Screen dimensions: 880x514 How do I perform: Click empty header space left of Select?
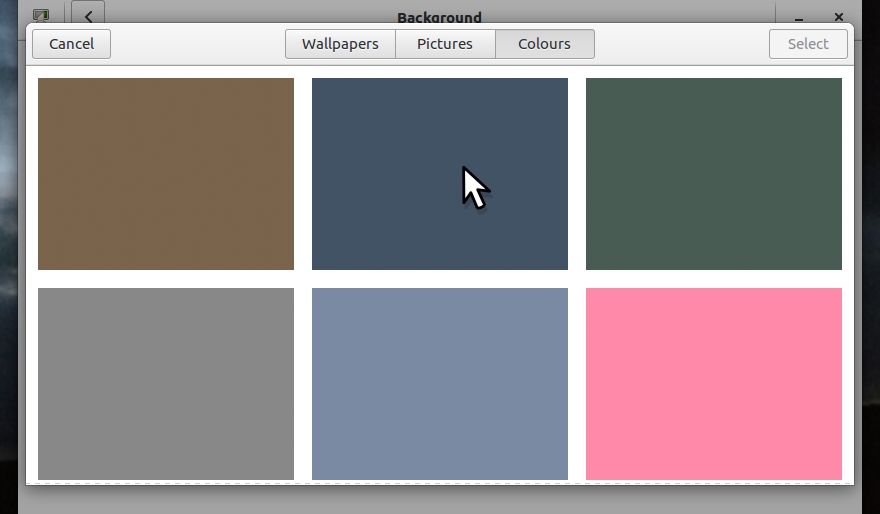point(680,44)
